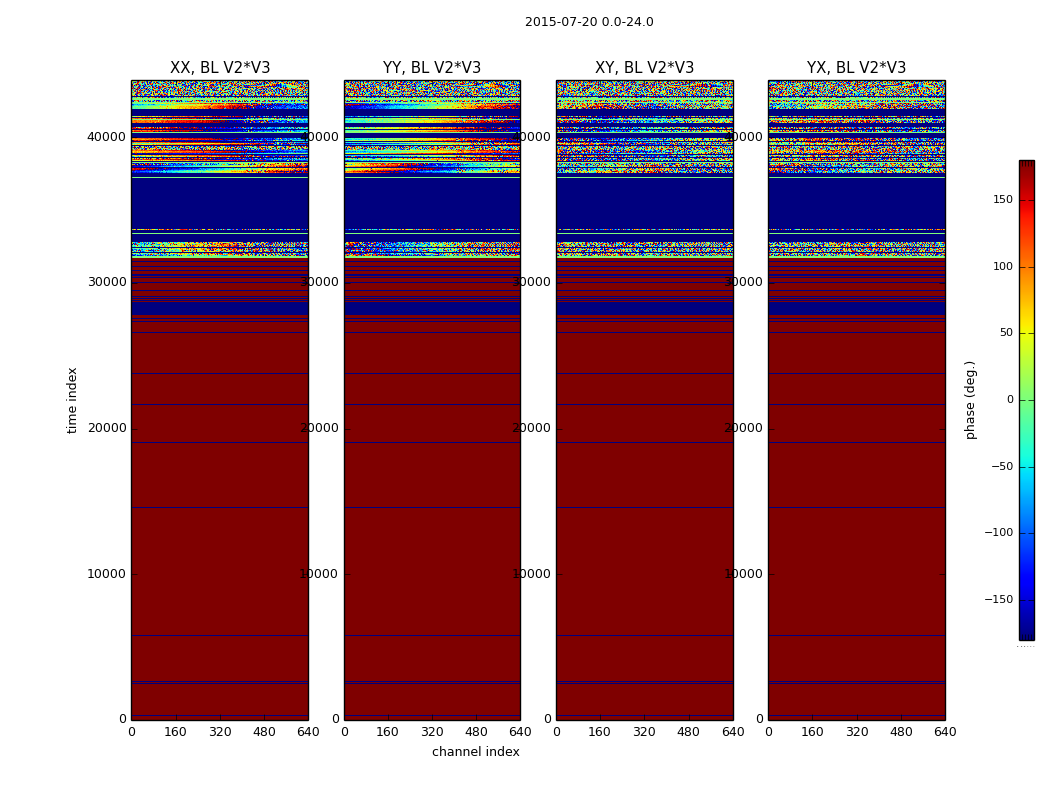Click the −150 tick on the colorbar

(x=998, y=599)
